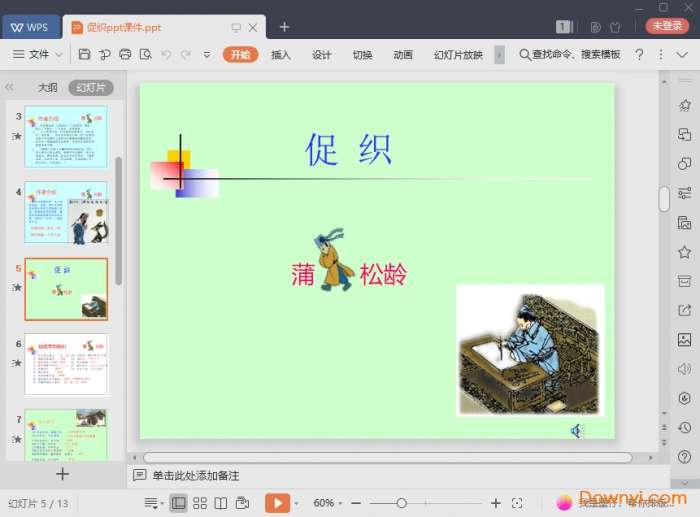This screenshot has width=700, height=517.
Task: Click the notes placeholder 单击此处添加备注
Action: click(196, 475)
